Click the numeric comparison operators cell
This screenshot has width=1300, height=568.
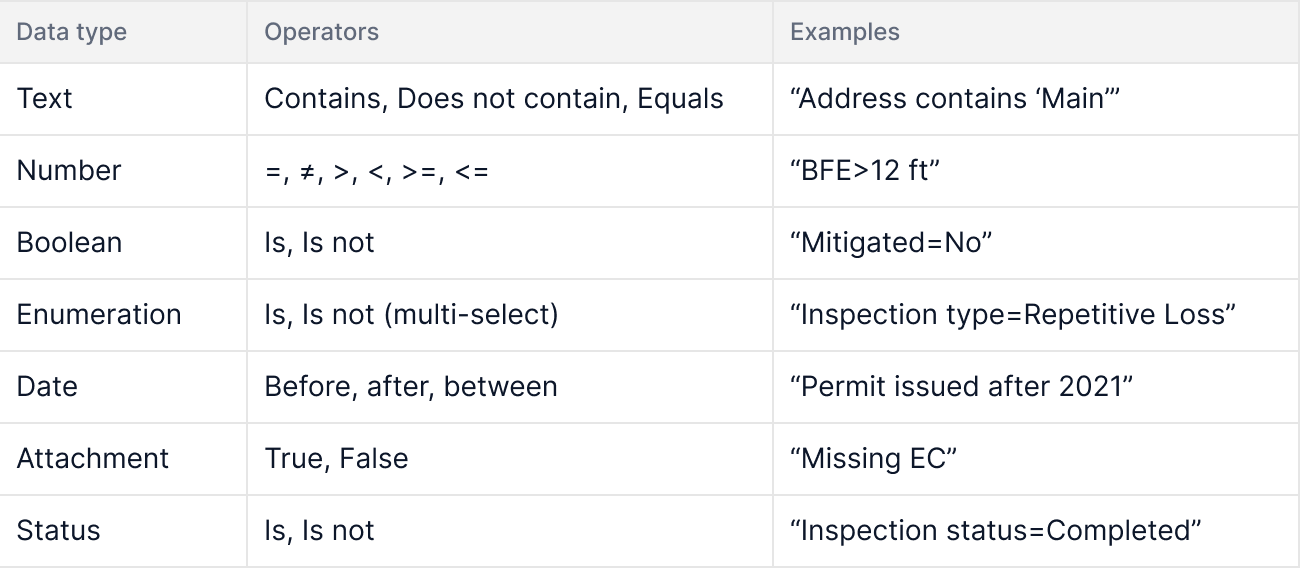377,171
